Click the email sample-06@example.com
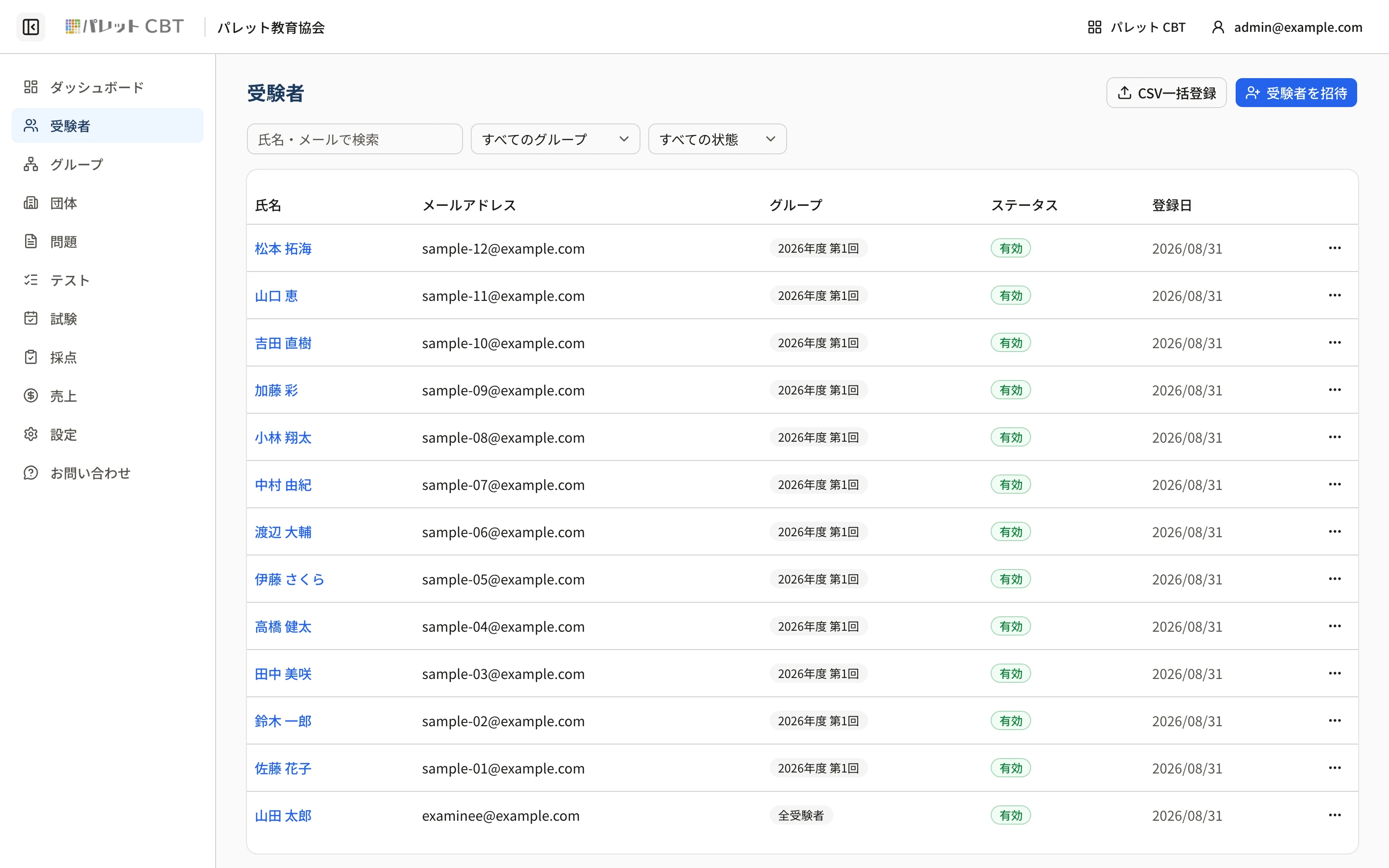The image size is (1389, 868). (x=504, y=532)
